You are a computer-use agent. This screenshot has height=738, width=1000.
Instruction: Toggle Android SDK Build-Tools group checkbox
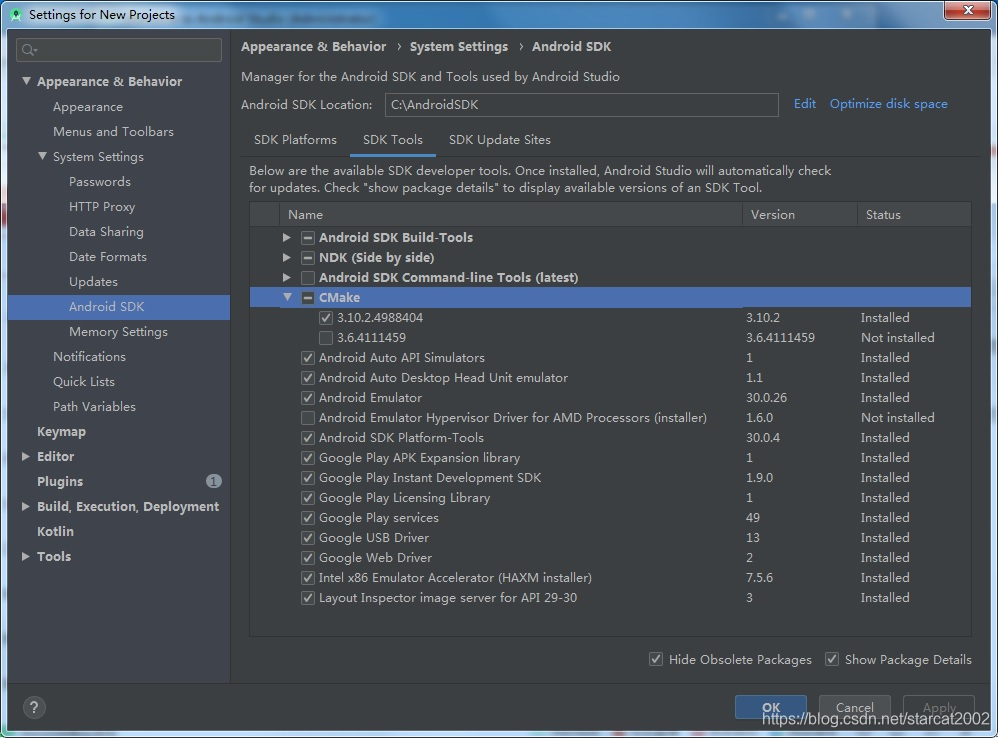click(308, 238)
